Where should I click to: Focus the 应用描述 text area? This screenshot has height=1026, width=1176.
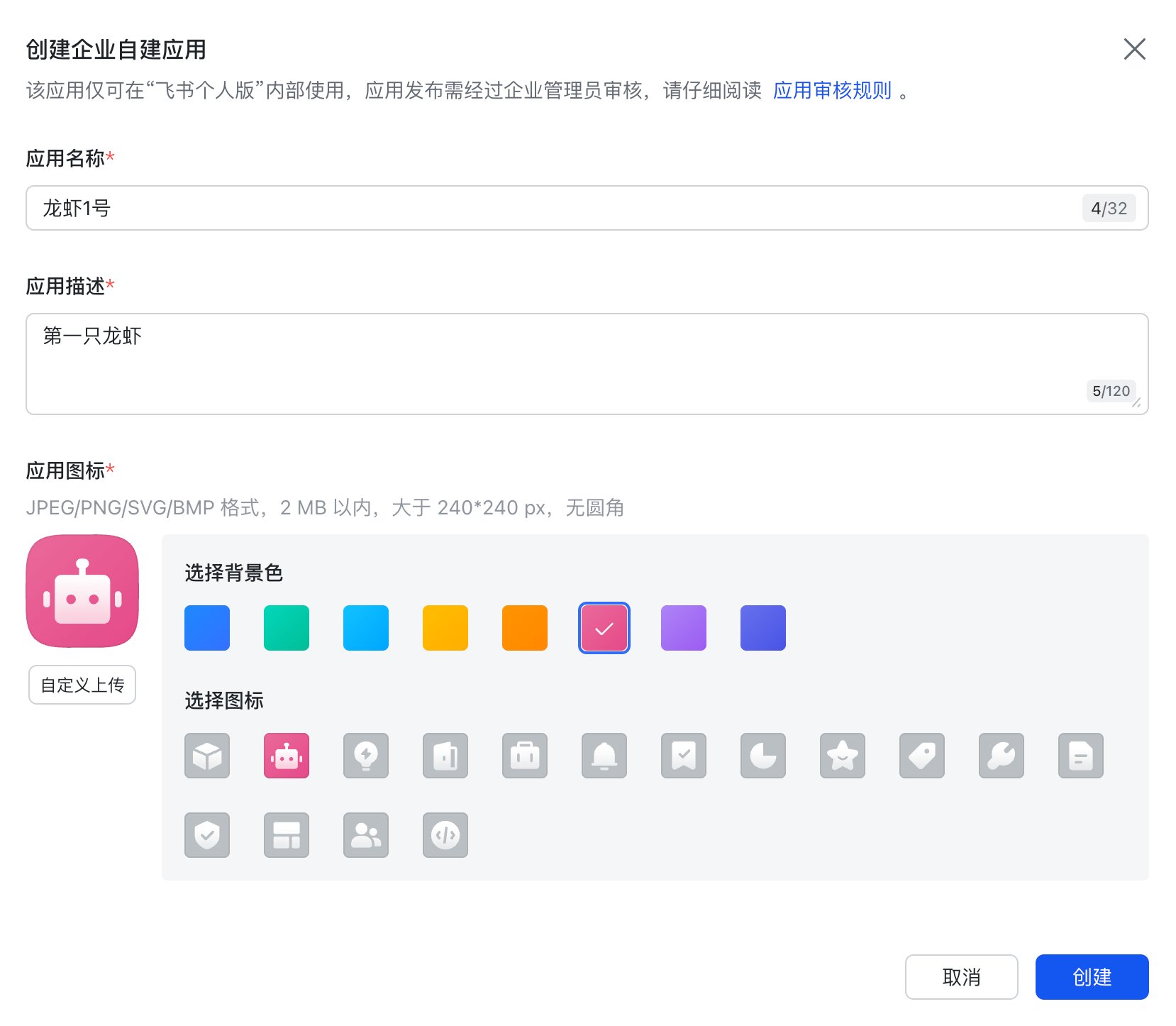click(587, 364)
